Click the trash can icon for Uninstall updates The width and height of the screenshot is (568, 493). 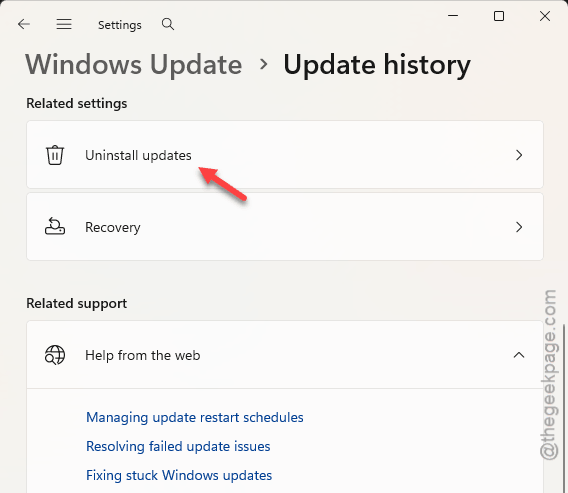tap(55, 155)
